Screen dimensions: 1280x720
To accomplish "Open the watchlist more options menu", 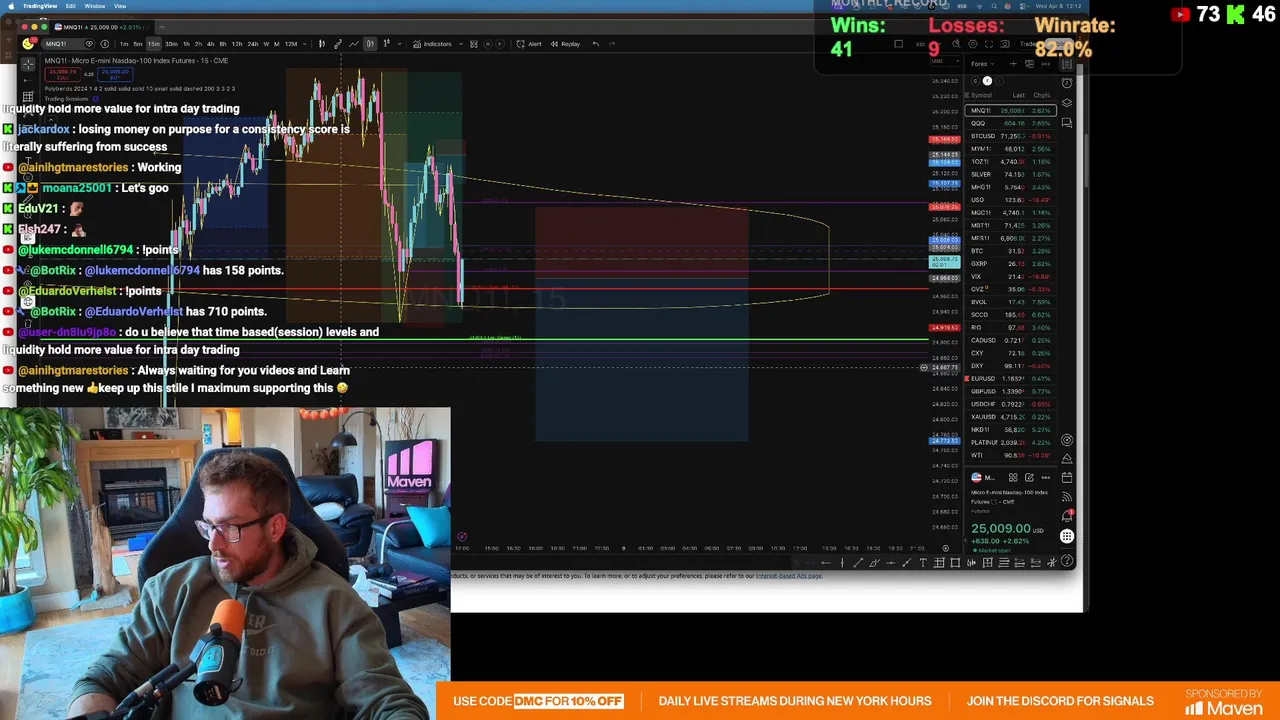I will 1046,64.
